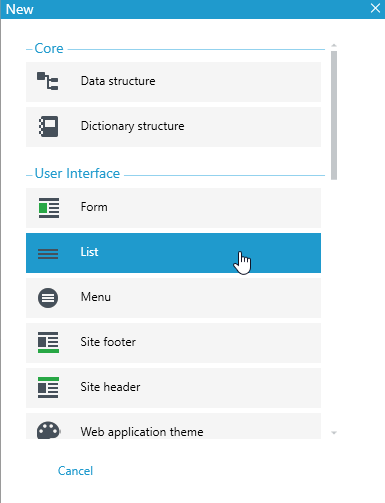Screen dimensions: 385x503
Task: Click the Site footer icon
Action: [x=48, y=342]
